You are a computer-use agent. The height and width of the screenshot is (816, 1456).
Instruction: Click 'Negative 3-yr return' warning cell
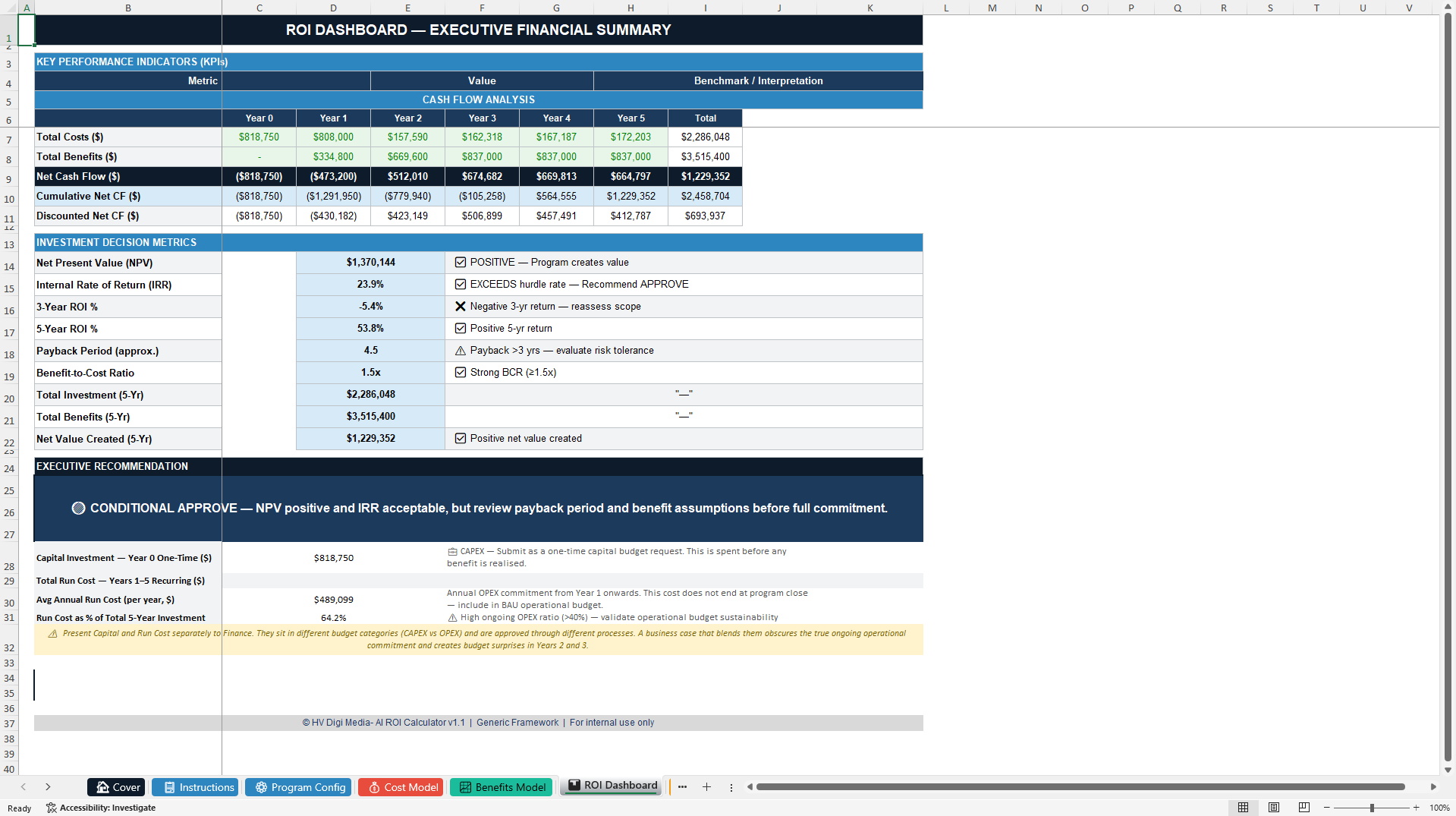pos(684,307)
